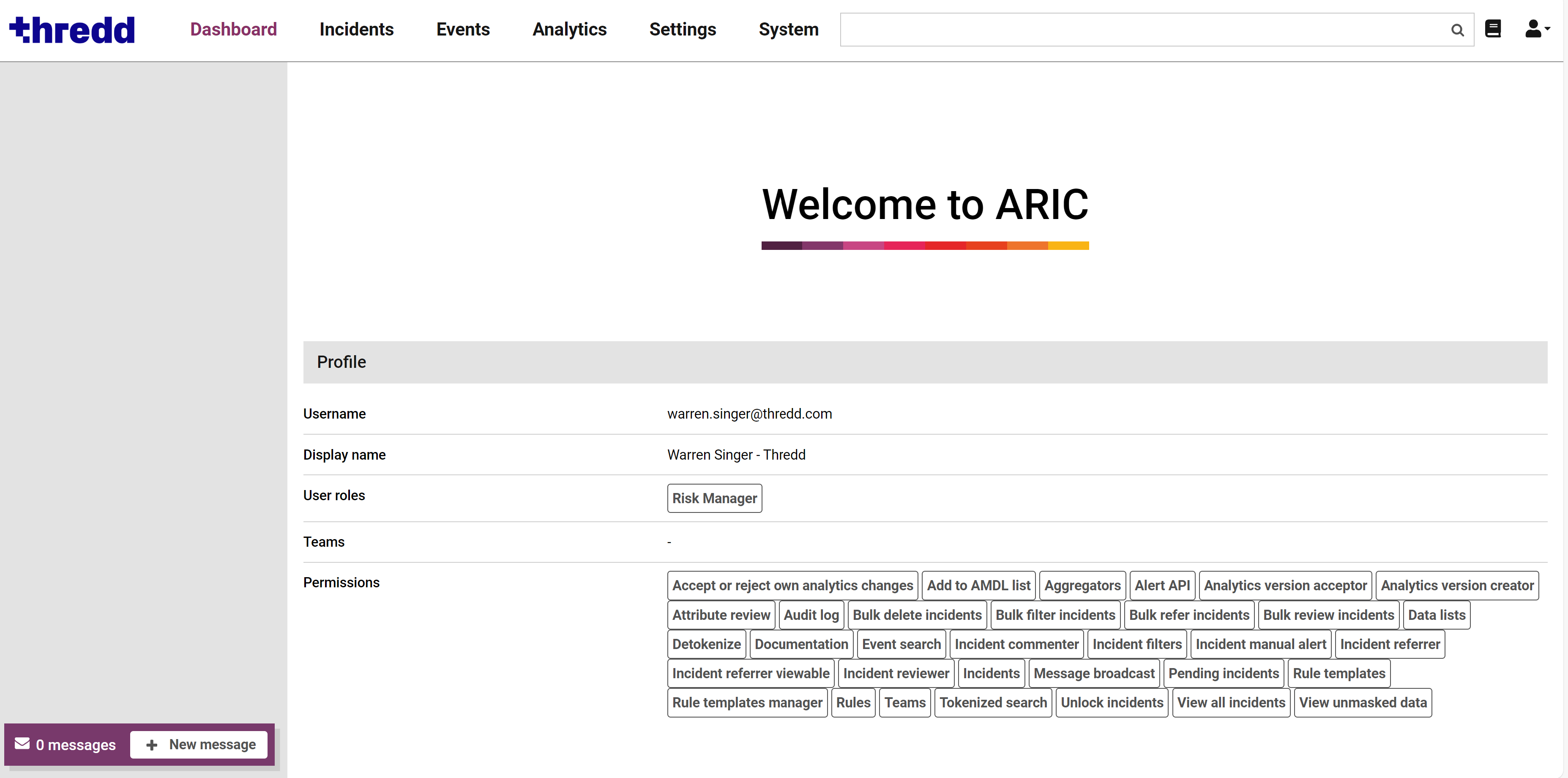The image size is (1568, 778).
Task: Select 'Bulk delete incidents' permission
Action: pos(917,615)
